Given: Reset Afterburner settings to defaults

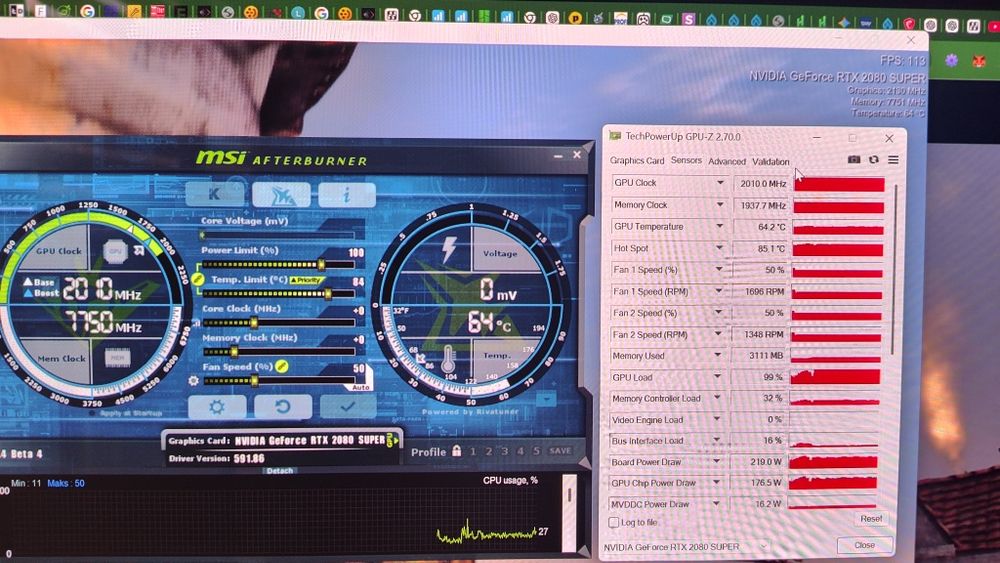Looking at the screenshot, I should (283, 406).
